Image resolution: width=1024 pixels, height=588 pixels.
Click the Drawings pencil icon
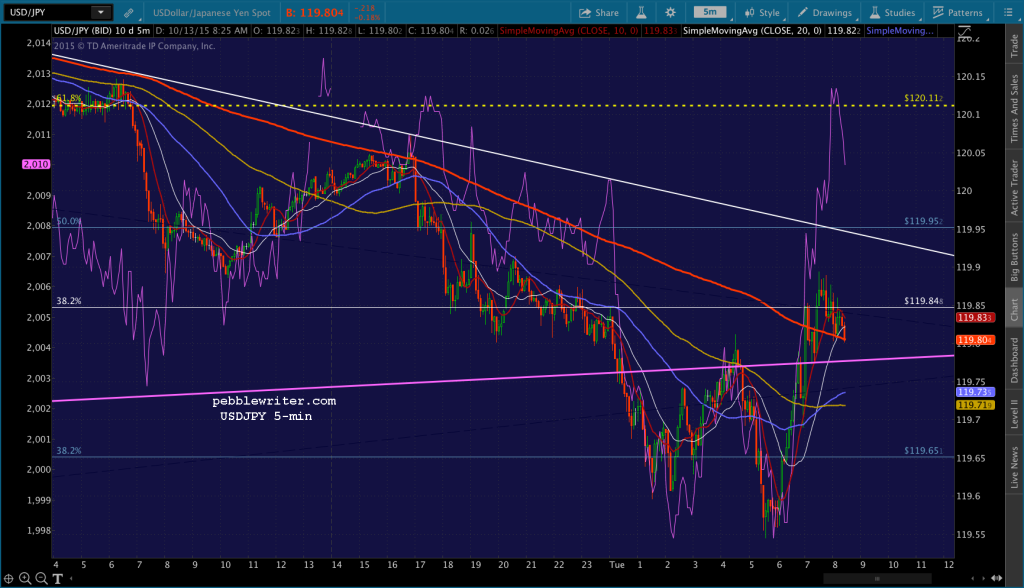803,12
